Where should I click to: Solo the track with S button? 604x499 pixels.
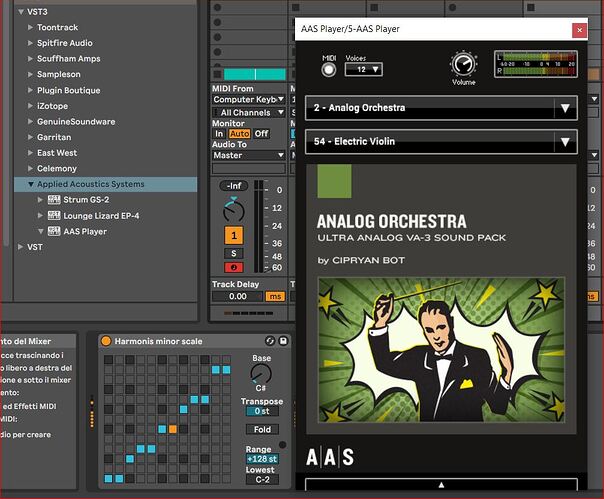pos(234,253)
